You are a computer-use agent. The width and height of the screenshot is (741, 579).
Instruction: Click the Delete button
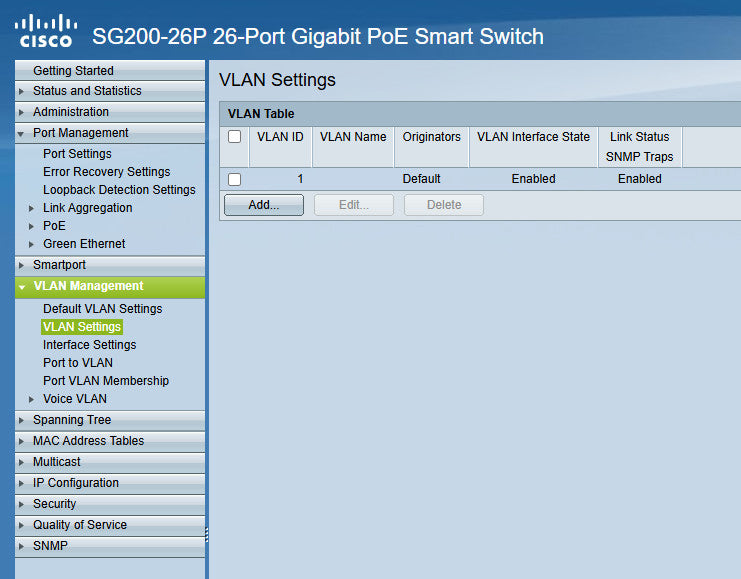point(444,205)
